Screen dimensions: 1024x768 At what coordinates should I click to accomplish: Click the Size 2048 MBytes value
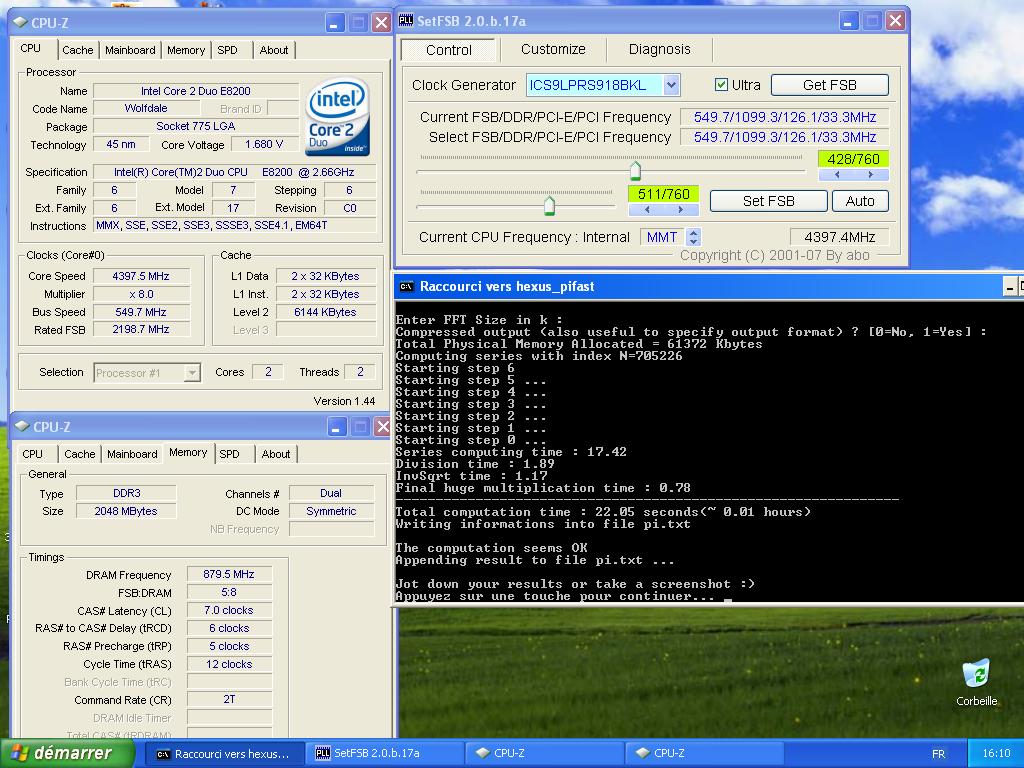(x=126, y=511)
